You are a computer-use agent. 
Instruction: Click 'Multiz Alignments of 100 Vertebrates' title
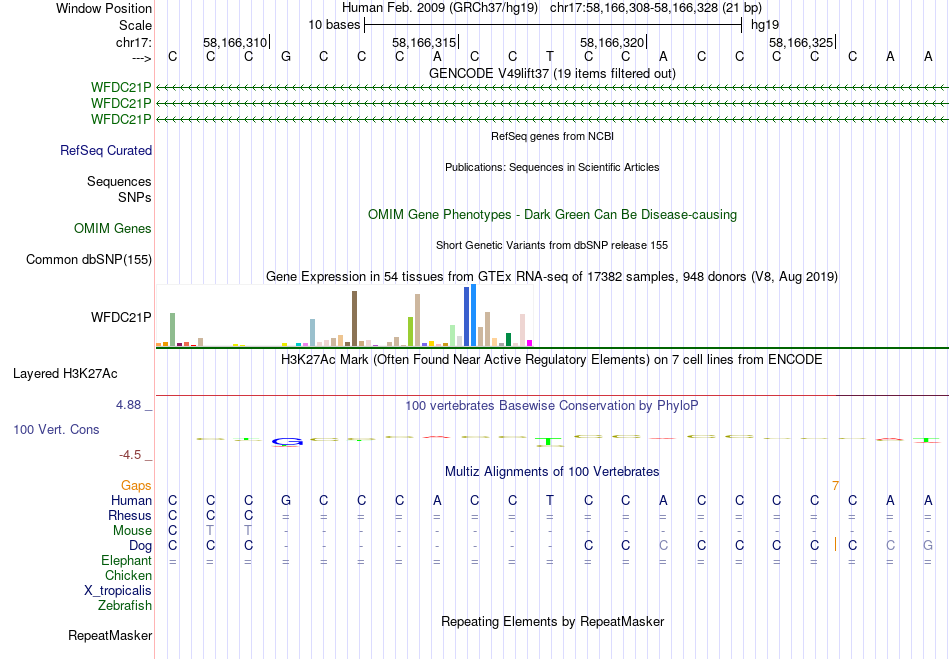(x=552, y=472)
